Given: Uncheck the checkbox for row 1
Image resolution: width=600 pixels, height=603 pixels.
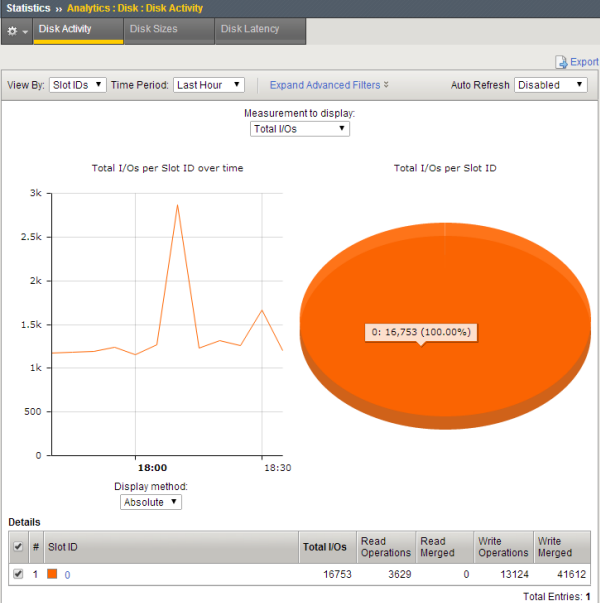Looking at the screenshot, I should click(17, 574).
